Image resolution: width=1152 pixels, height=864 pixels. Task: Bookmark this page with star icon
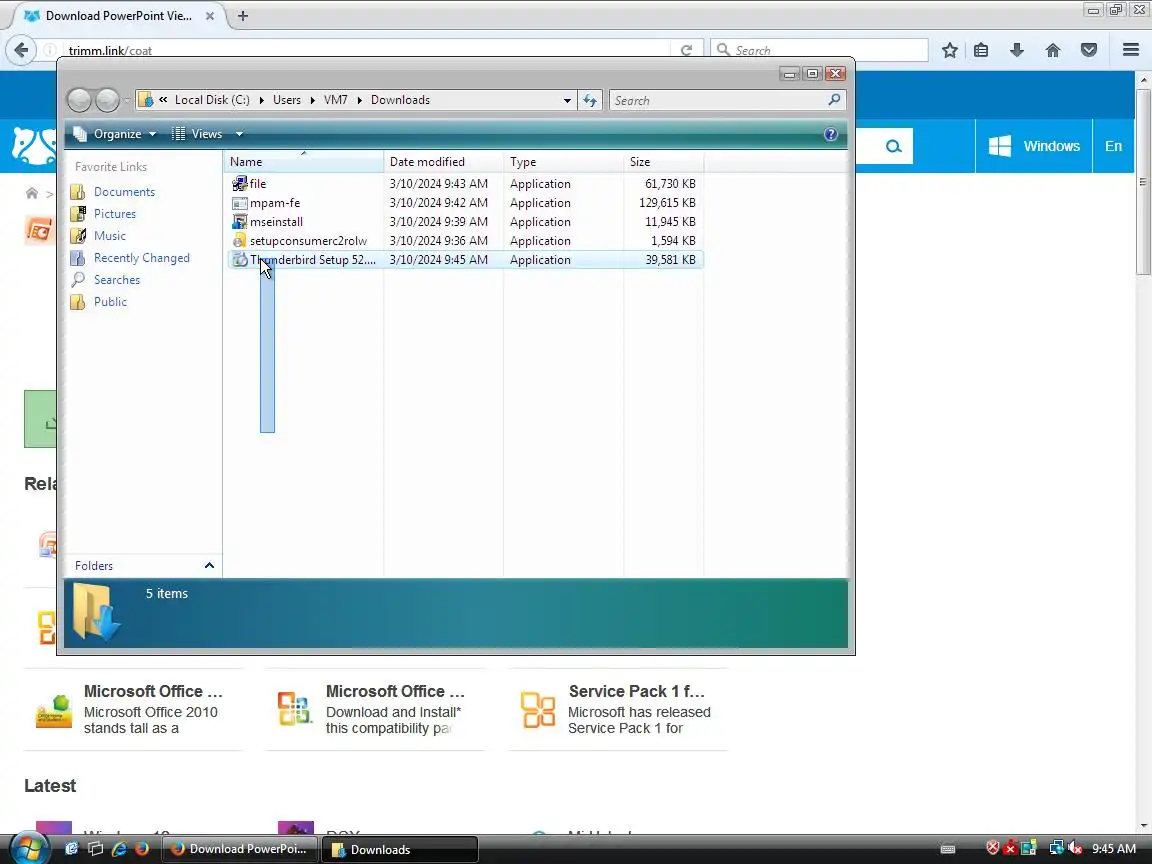click(x=950, y=50)
